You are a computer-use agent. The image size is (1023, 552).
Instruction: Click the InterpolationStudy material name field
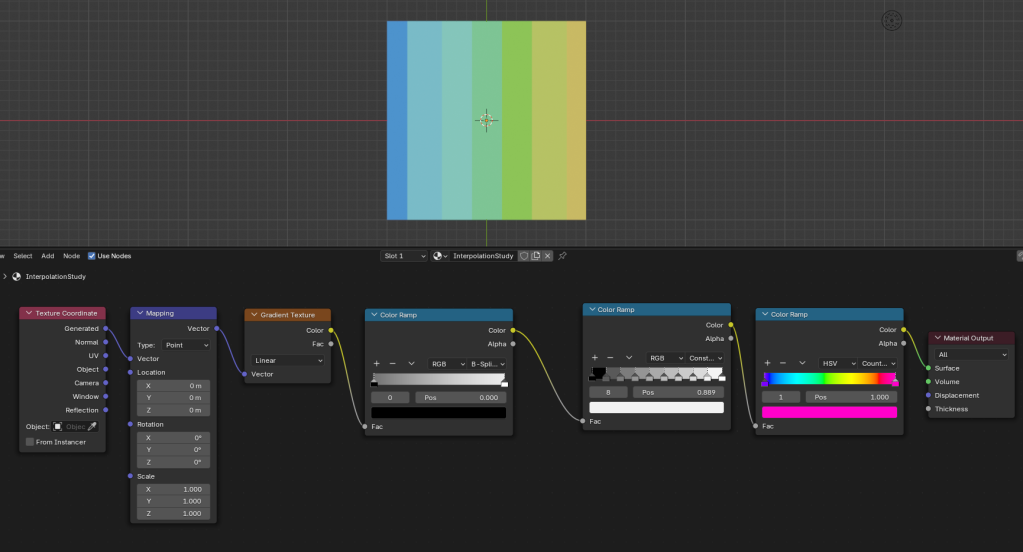tap(483, 256)
